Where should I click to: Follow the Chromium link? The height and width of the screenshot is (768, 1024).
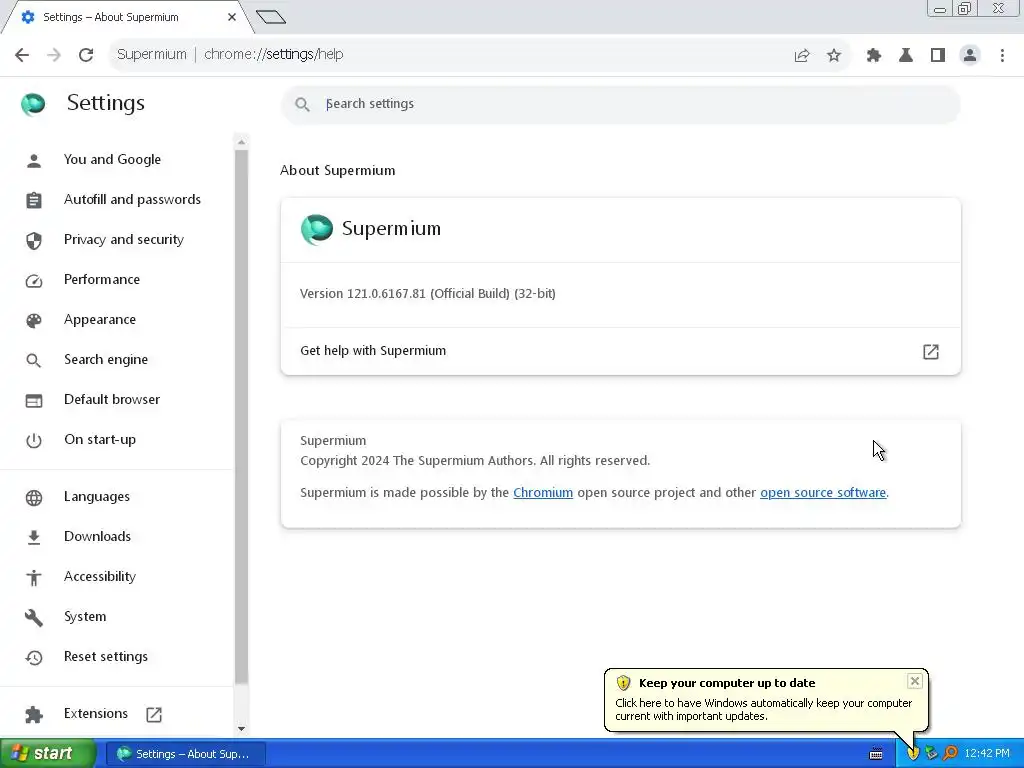tap(543, 492)
